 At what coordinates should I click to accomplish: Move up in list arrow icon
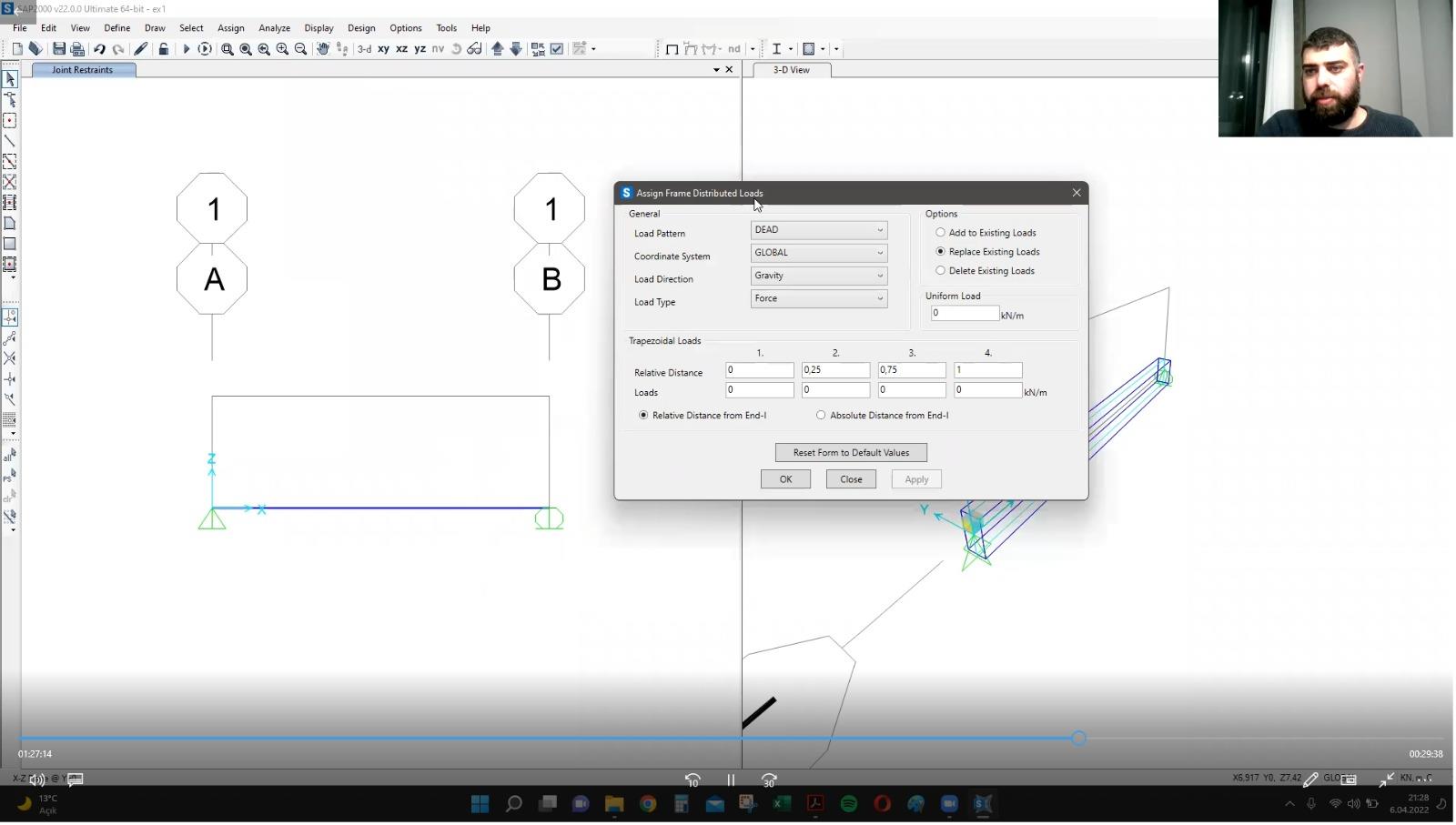[498, 49]
